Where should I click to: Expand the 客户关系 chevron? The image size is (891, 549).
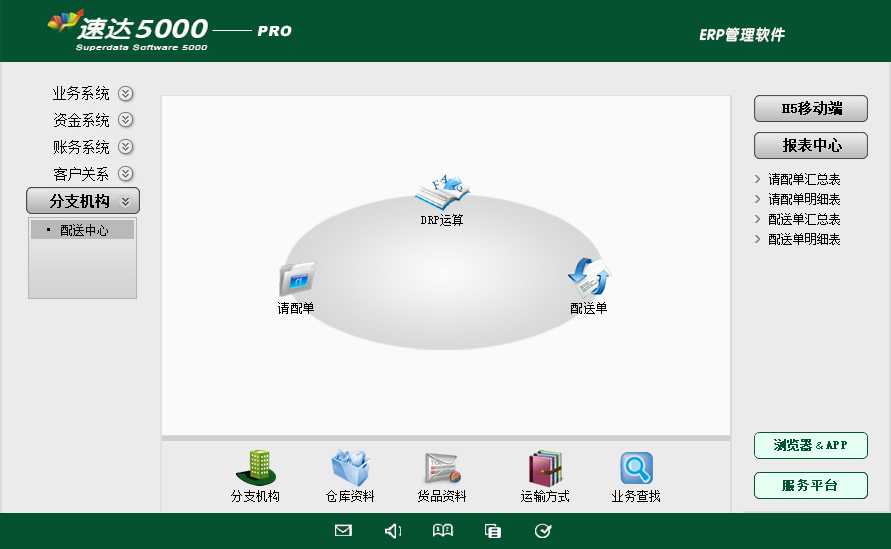coord(126,173)
